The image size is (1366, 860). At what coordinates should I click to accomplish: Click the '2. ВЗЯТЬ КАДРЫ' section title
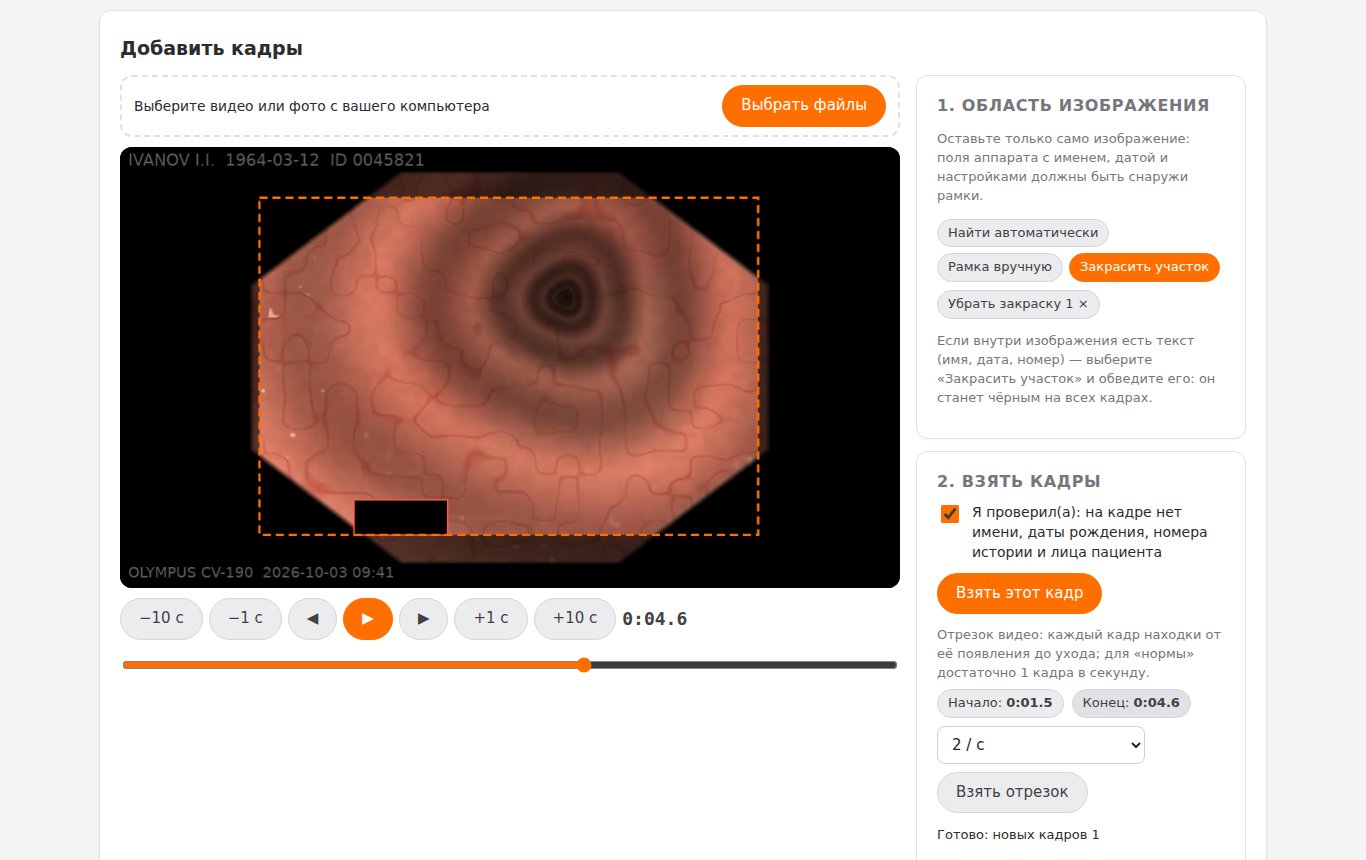click(1019, 481)
